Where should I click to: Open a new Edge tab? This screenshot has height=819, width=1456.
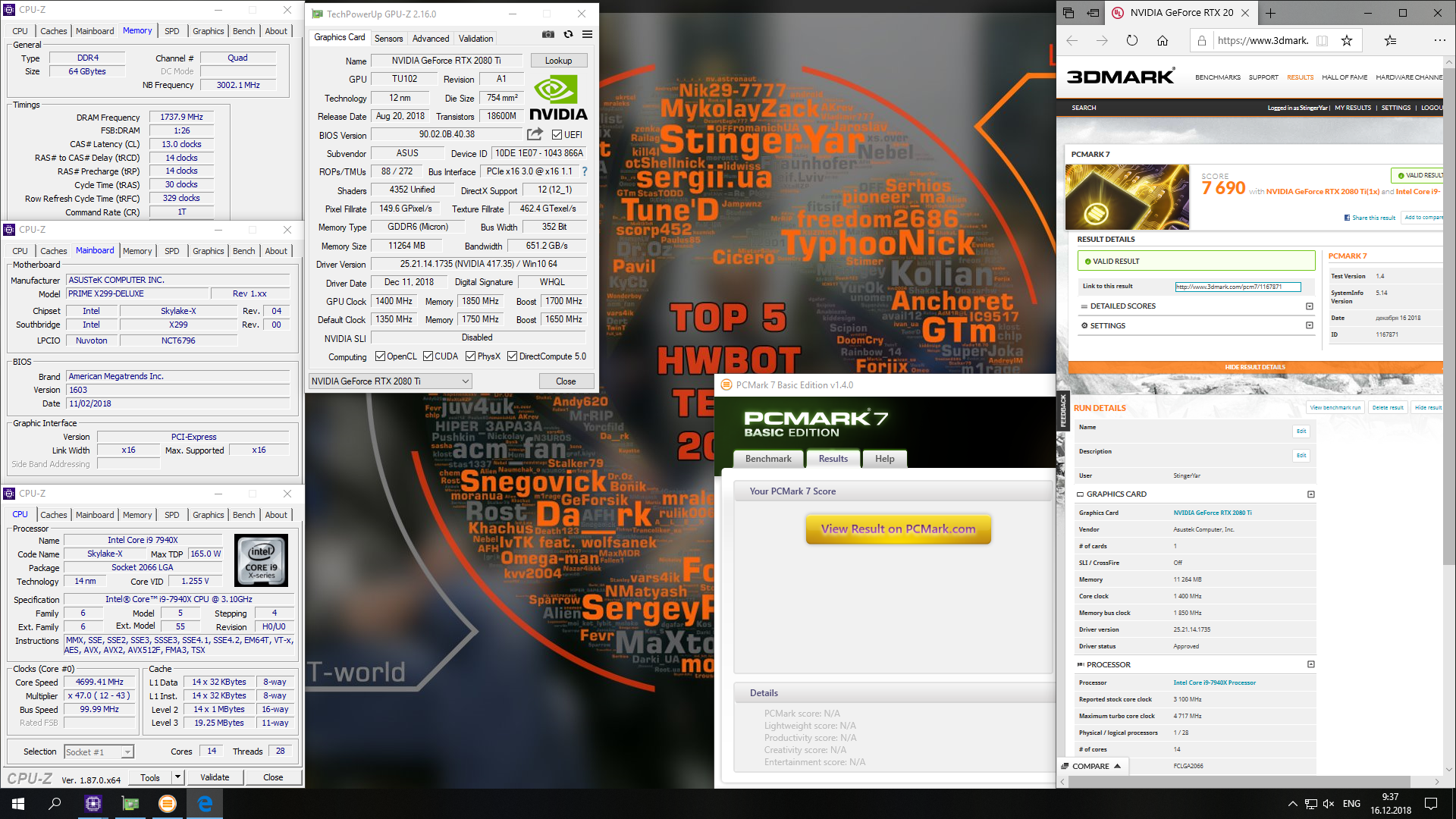1271,13
